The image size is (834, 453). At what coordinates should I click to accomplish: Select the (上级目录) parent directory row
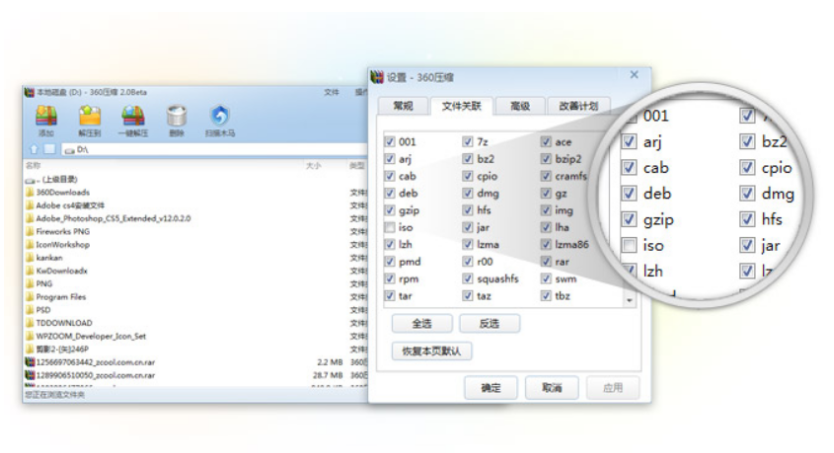[52, 179]
